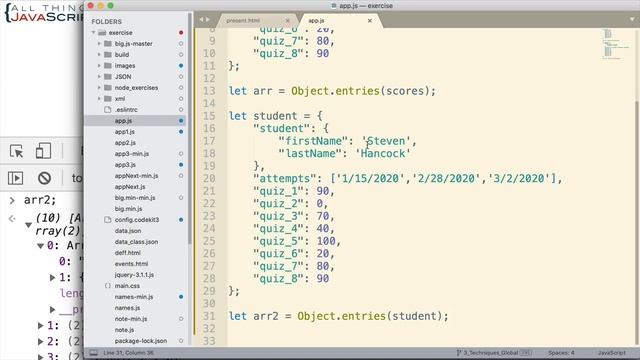The image size is (640, 360).
Task: Expand the big.js-master folder arrow
Action: [x=99, y=43]
